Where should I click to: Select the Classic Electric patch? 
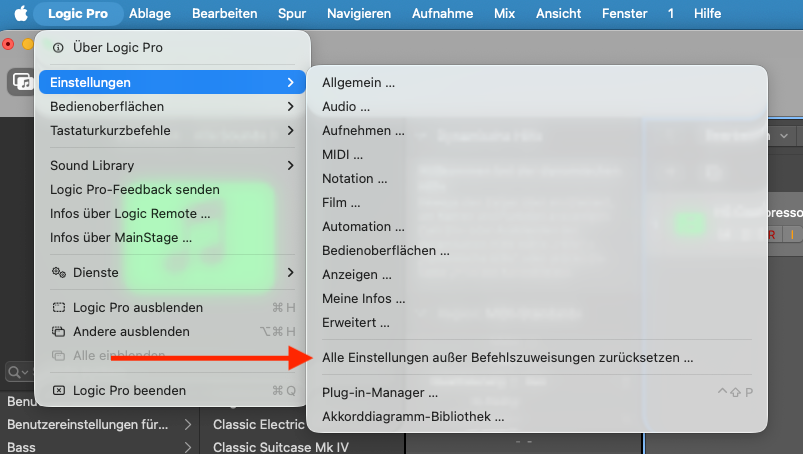[x=259, y=424]
